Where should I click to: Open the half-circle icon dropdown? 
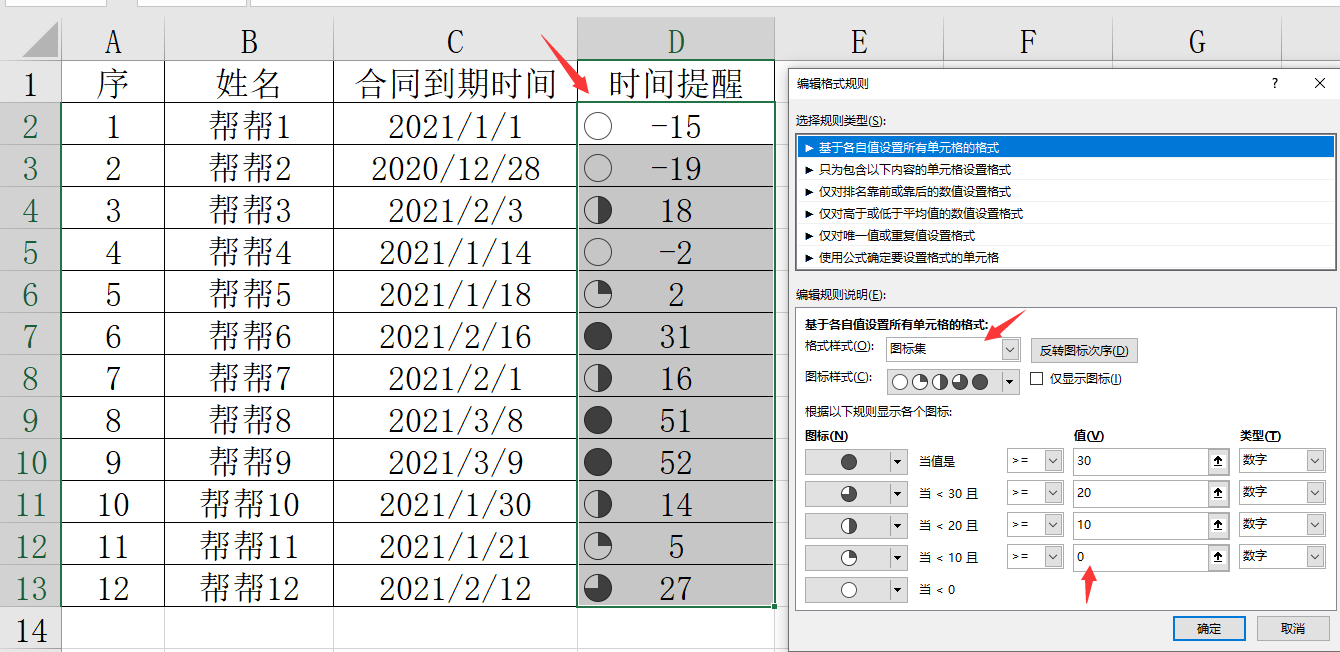(x=897, y=525)
